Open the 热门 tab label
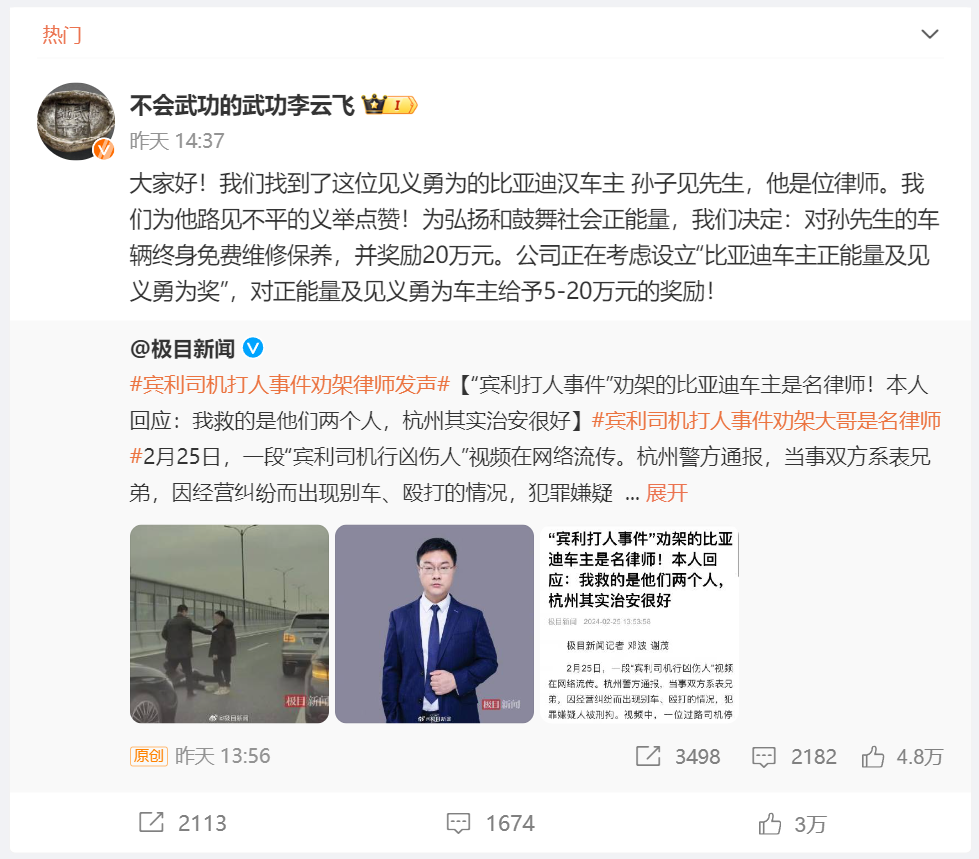The width and height of the screenshot is (979, 859). click(x=62, y=35)
